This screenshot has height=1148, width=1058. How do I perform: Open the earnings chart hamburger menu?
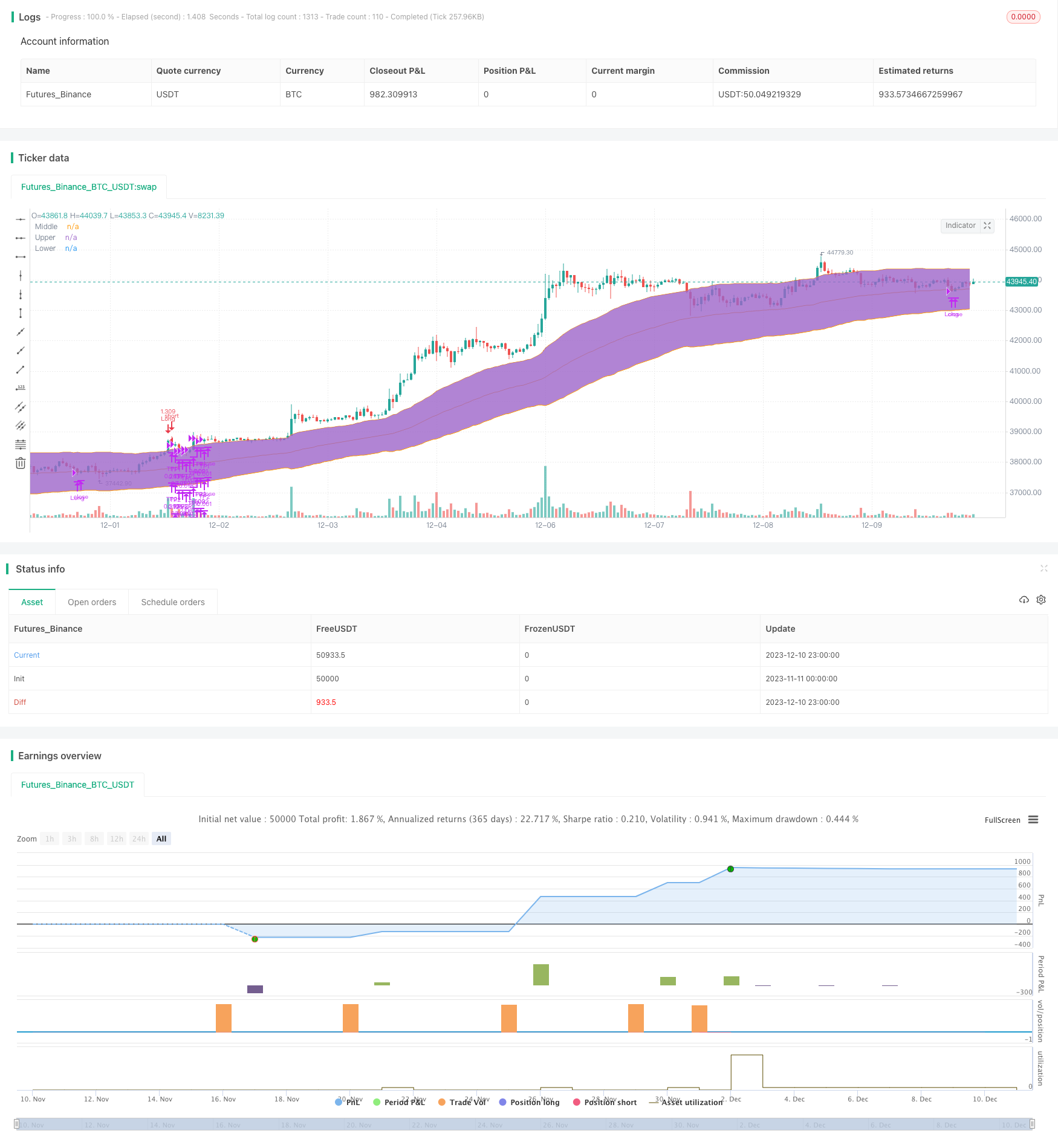1033,820
